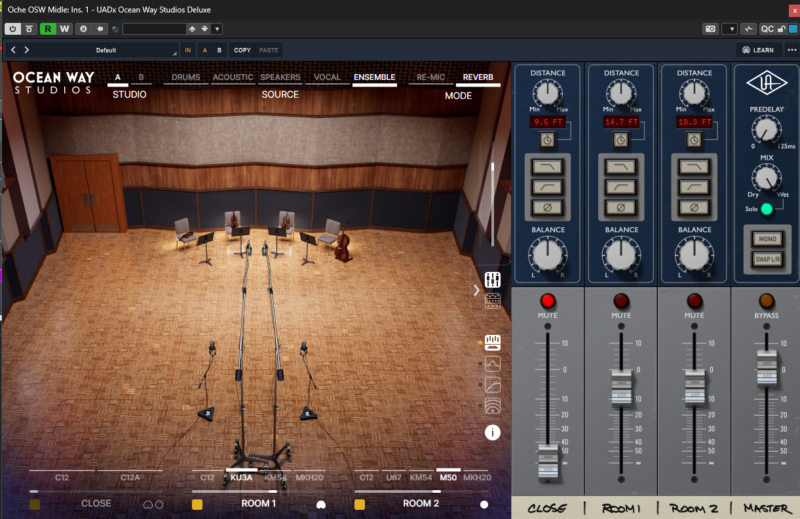Toggle the plugin power button

(x=13, y=29)
